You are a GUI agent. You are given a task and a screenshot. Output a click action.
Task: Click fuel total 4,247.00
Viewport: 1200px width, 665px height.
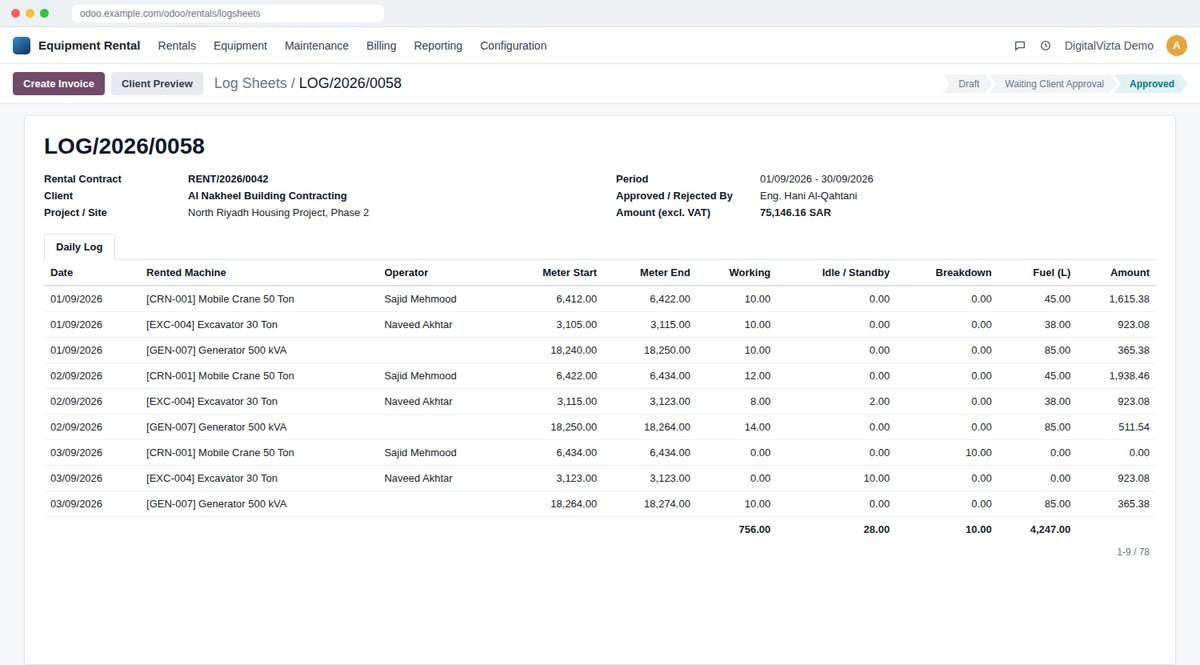click(1050, 529)
